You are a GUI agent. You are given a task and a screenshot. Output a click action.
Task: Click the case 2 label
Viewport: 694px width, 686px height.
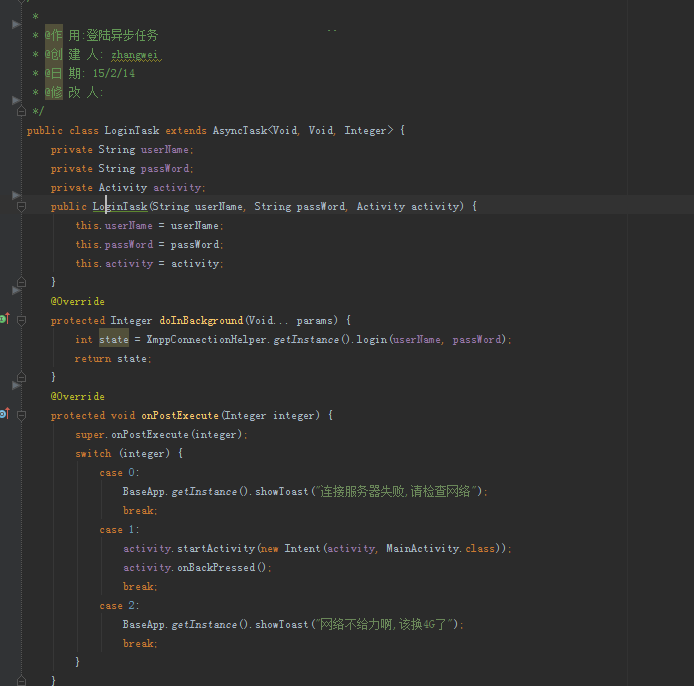point(119,606)
